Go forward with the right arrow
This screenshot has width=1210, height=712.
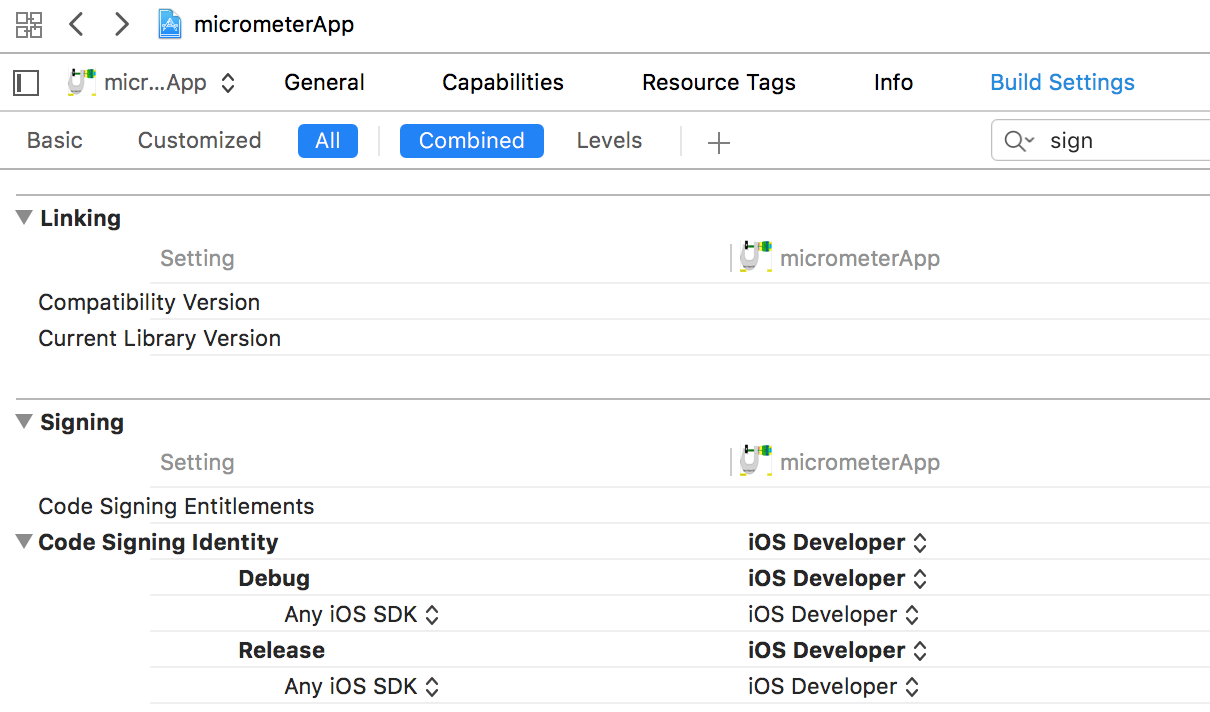121,24
